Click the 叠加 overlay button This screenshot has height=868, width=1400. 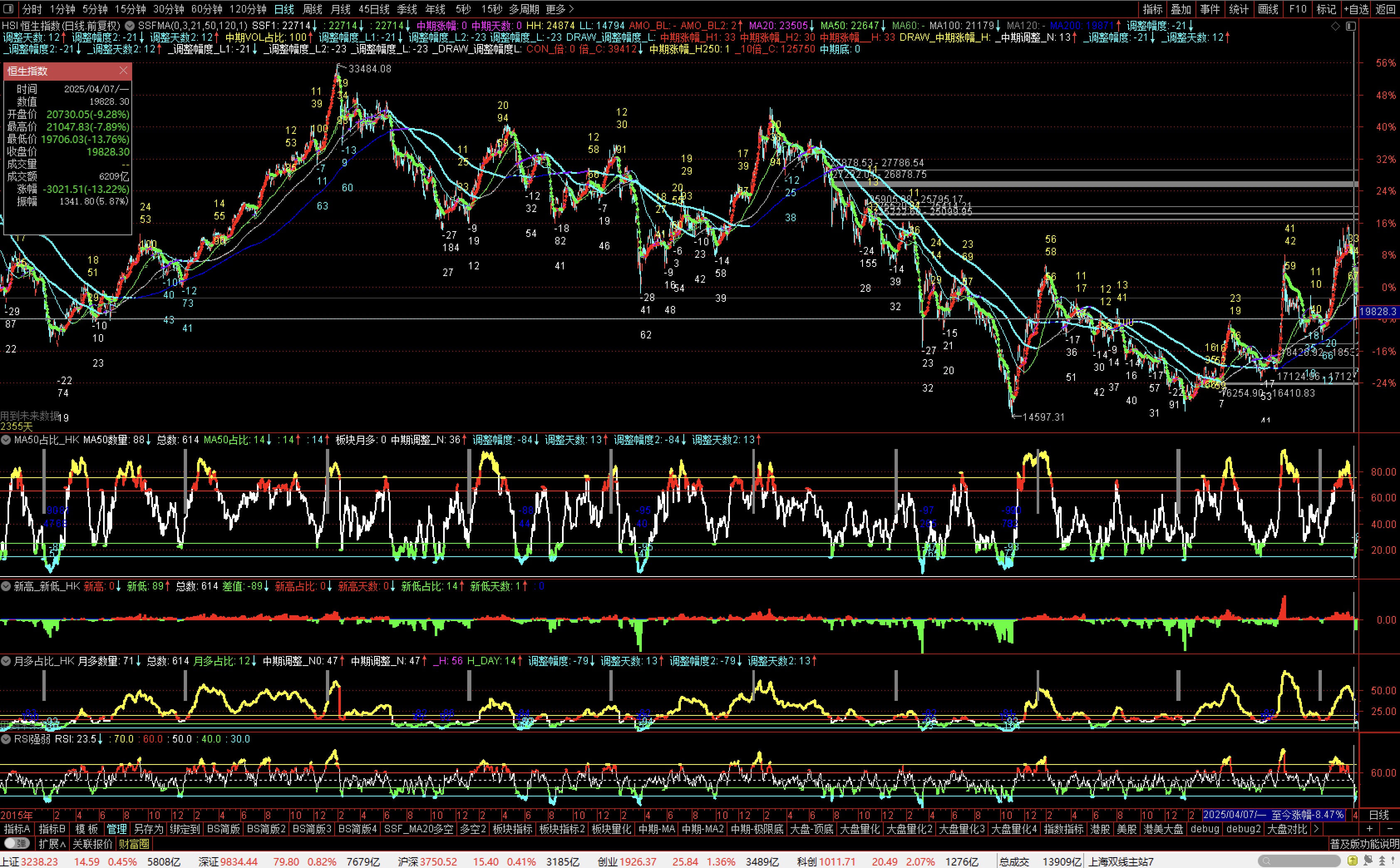(x=1181, y=9)
